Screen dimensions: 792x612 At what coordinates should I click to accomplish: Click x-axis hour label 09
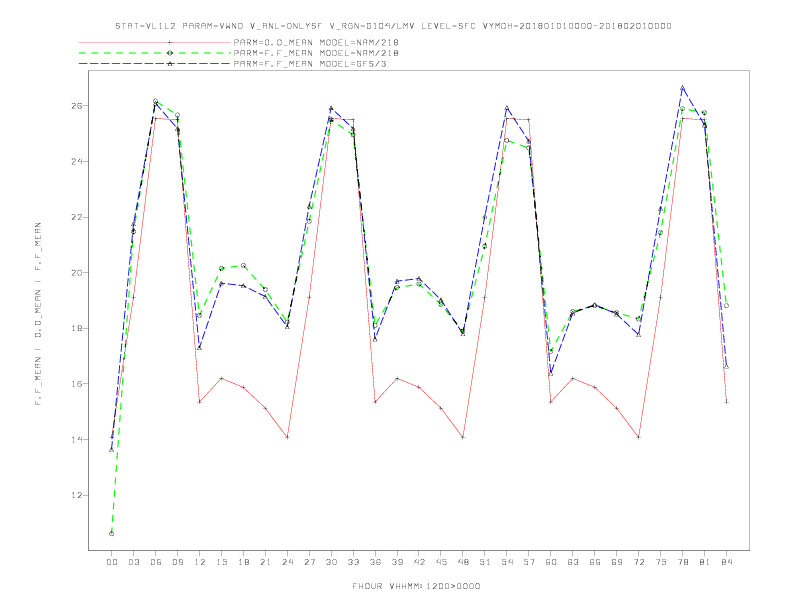tap(178, 562)
